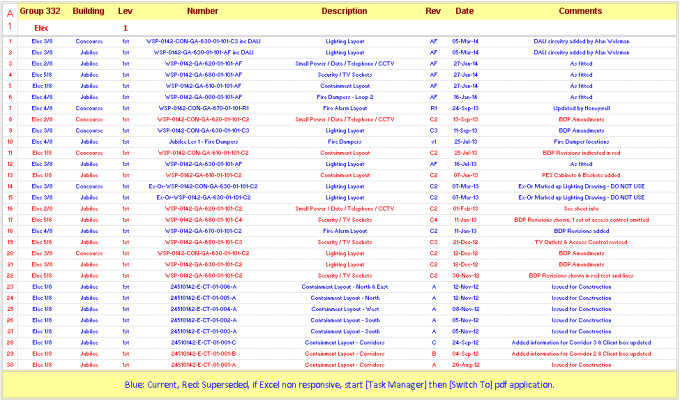This screenshot has height=401, width=680.
Task: Open drawing 24510142-E-CT-01-003-A
Action: pyautogui.click(x=203, y=331)
